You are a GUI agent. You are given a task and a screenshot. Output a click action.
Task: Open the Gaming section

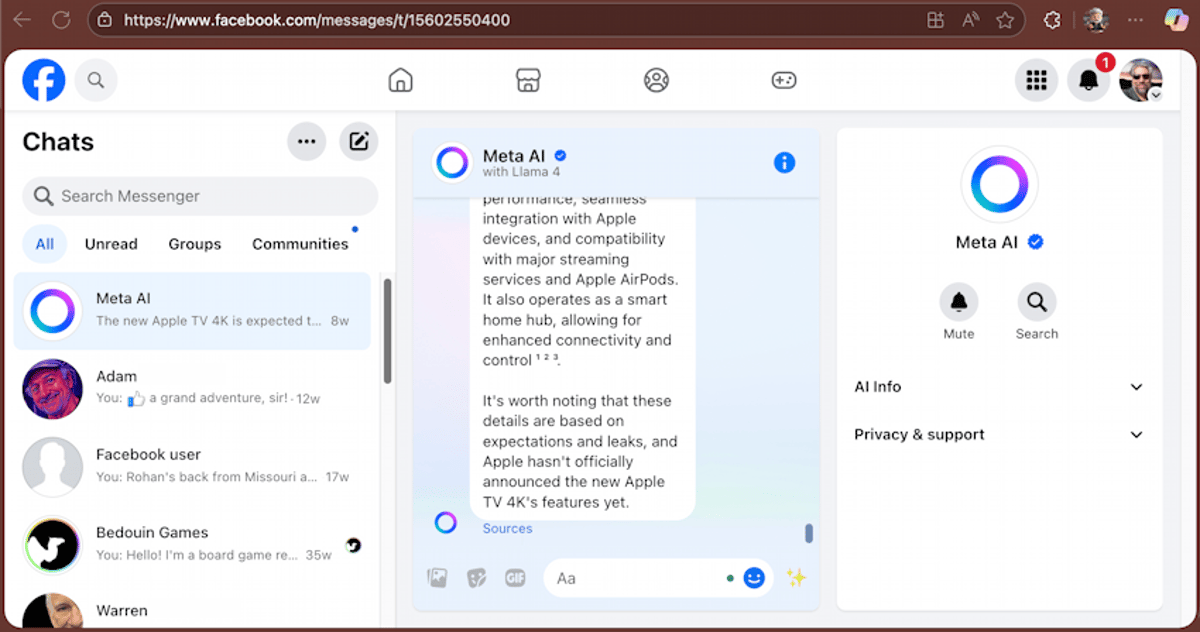[784, 80]
